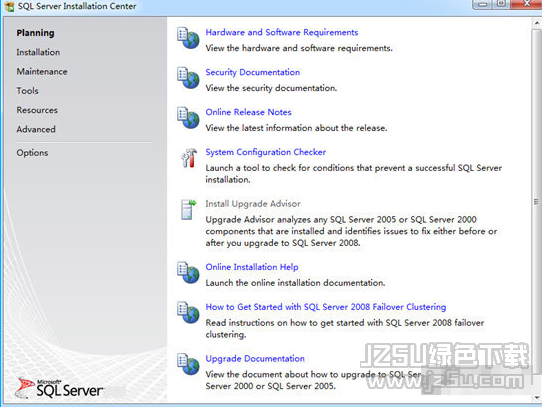
Task: Open the Security Documentation link
Action: pos(253,72)
